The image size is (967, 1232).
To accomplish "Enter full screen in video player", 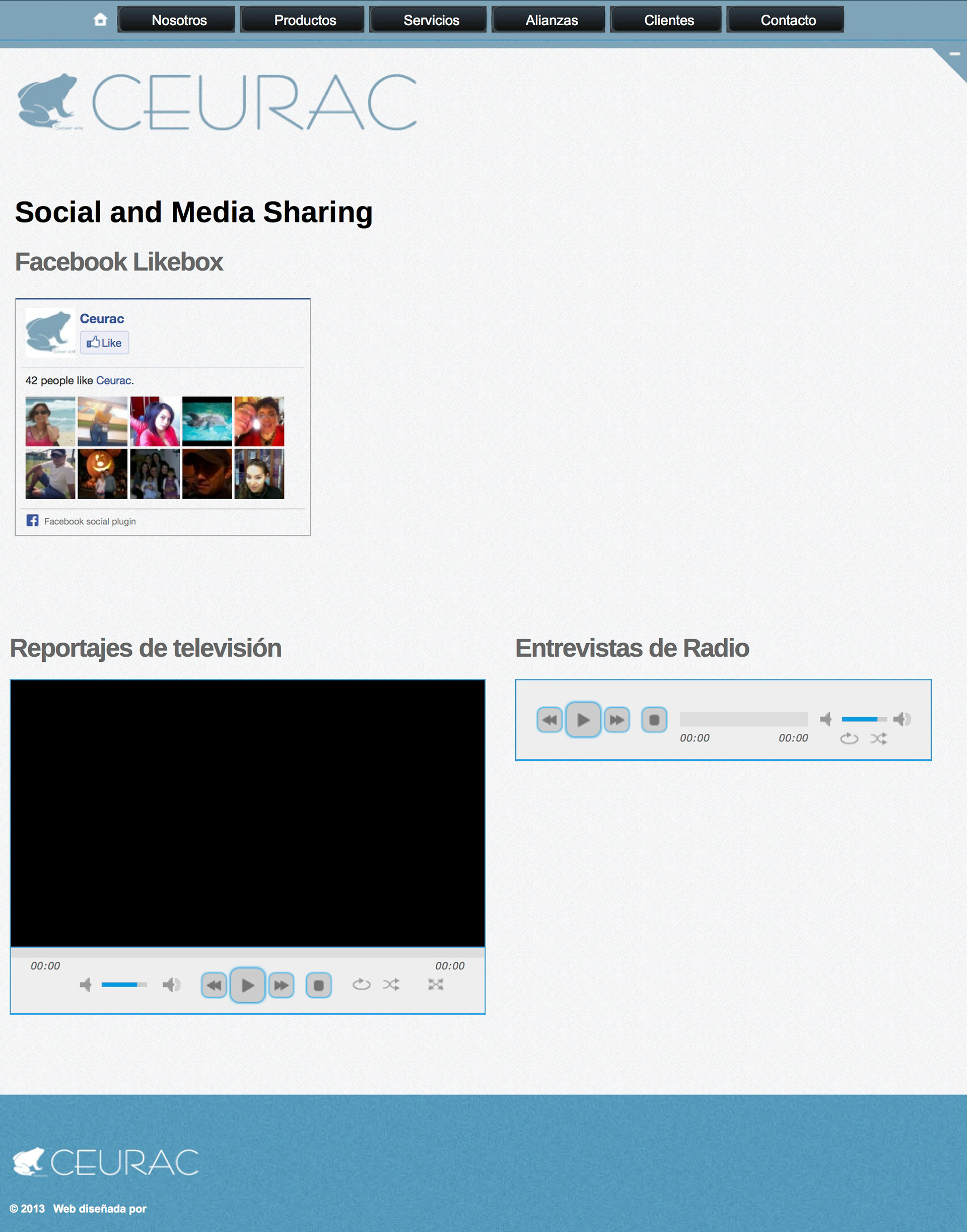I will pos(436,985).
